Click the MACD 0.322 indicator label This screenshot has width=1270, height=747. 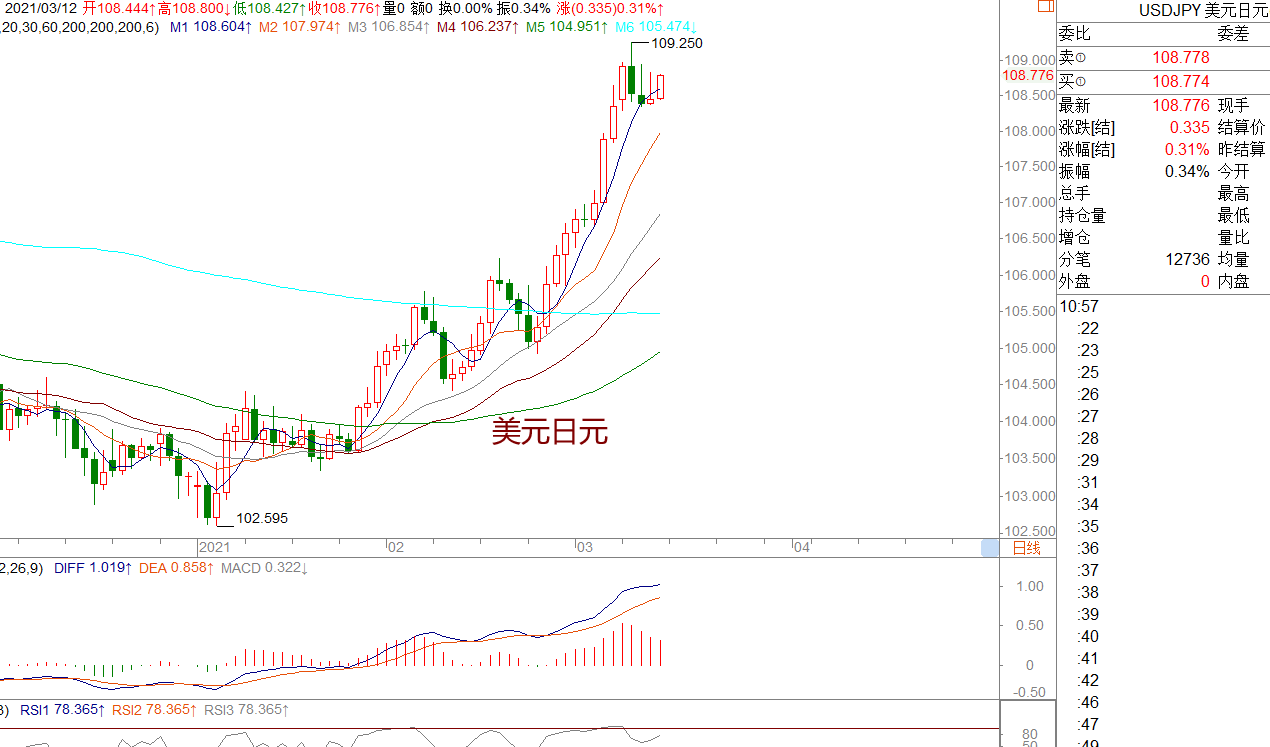[264, 568]
